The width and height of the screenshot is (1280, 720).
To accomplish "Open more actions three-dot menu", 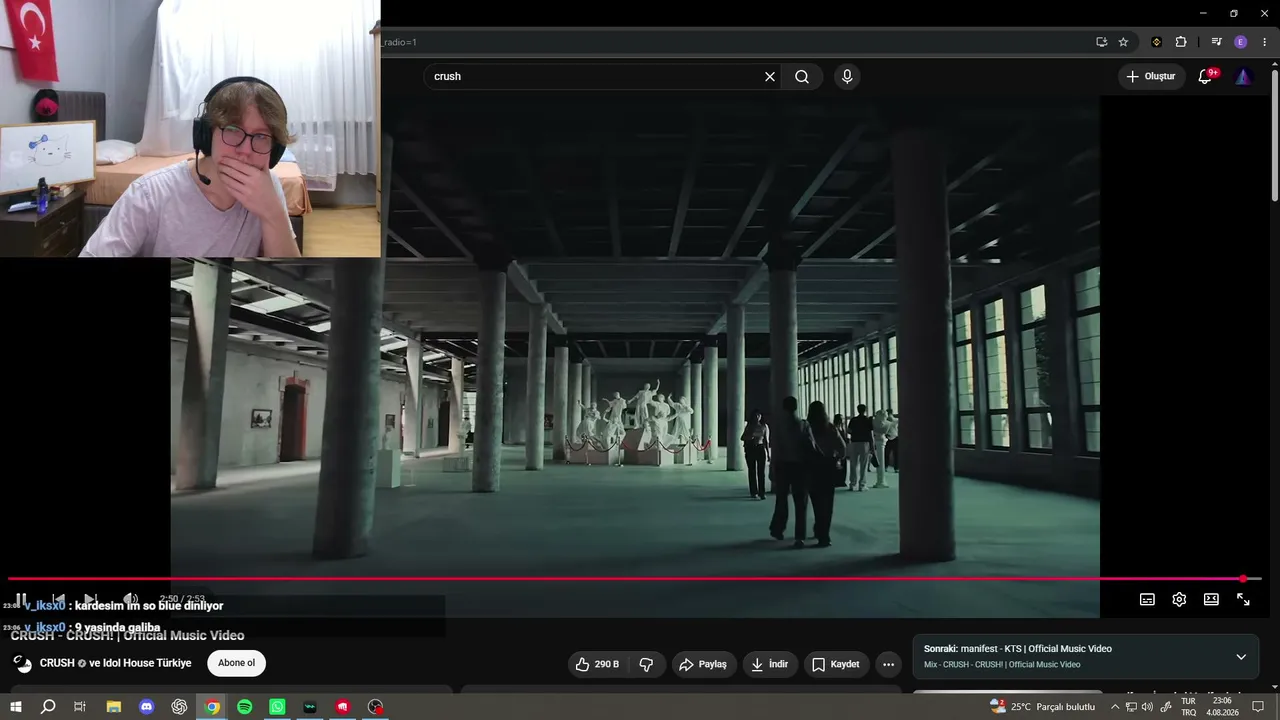I will coord(888,664).
